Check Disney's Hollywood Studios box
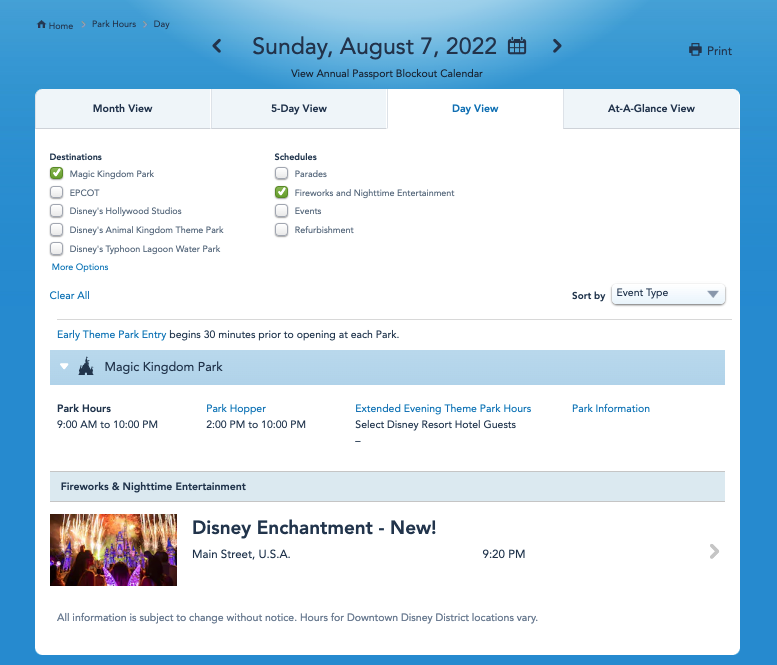777x665 pixels. click(56, 211)
